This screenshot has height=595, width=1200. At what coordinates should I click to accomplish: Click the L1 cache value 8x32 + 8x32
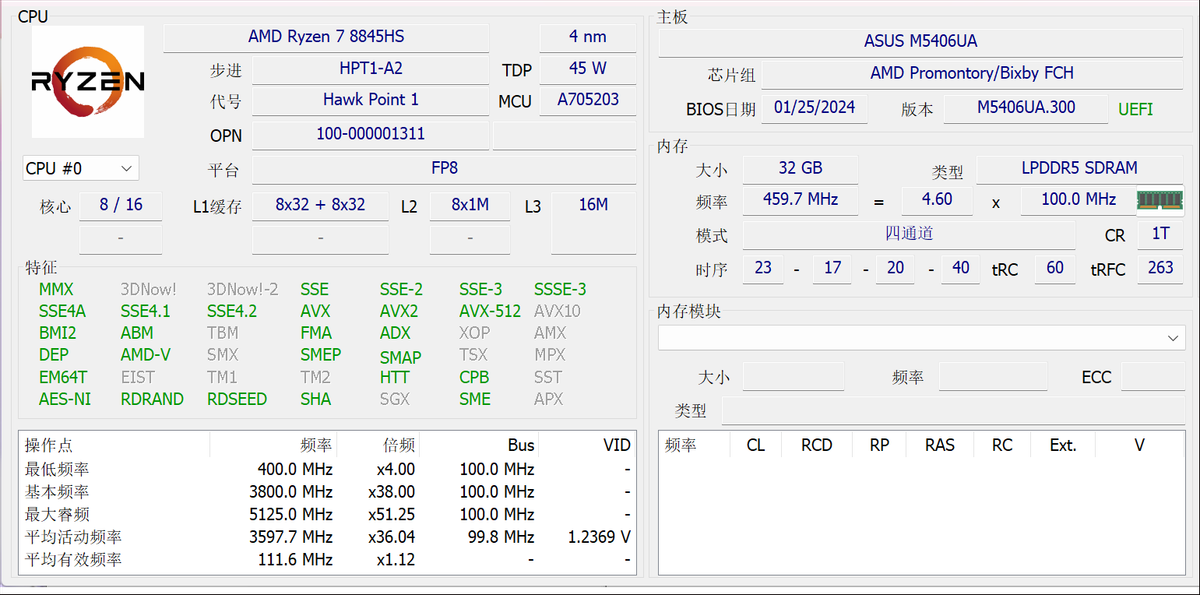[x=320, y=205]
